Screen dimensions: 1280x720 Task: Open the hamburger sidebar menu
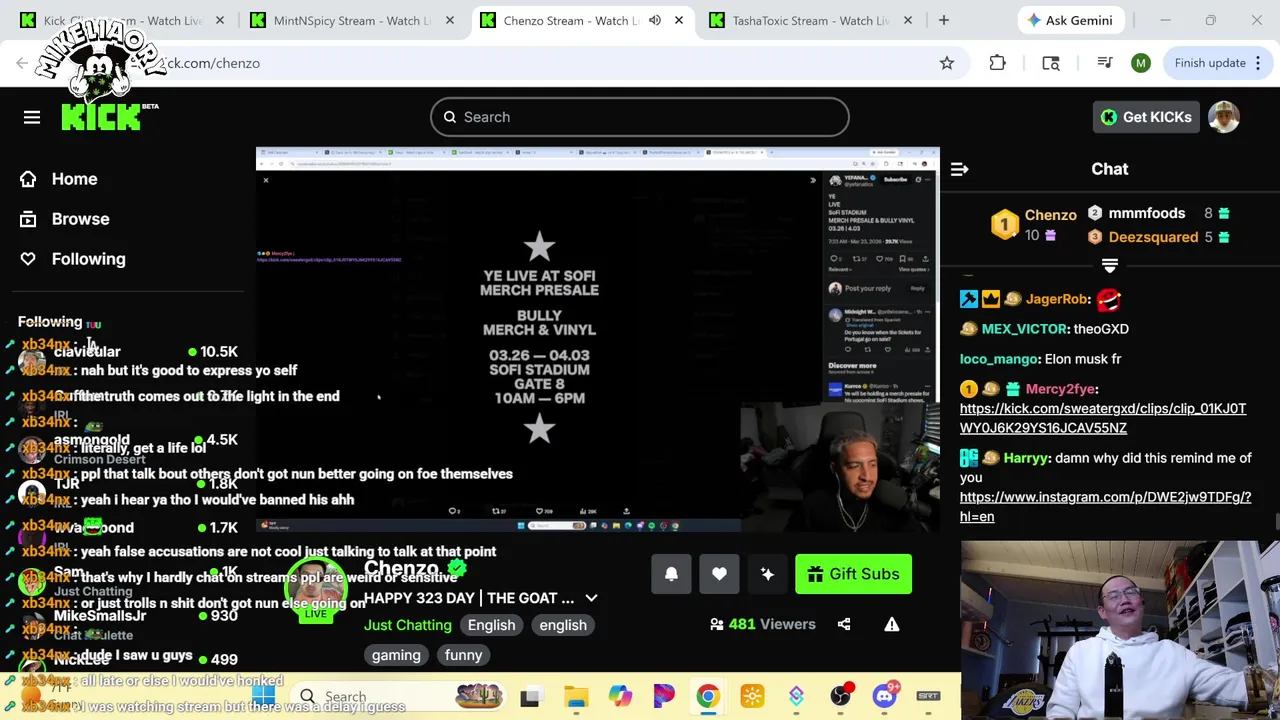[x=32, y=117]
